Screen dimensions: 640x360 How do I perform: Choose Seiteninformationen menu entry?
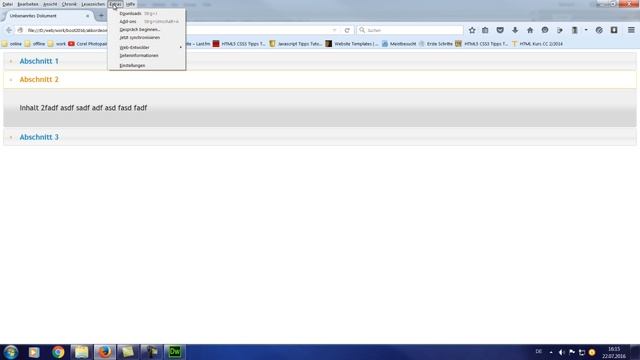[147, 56]
